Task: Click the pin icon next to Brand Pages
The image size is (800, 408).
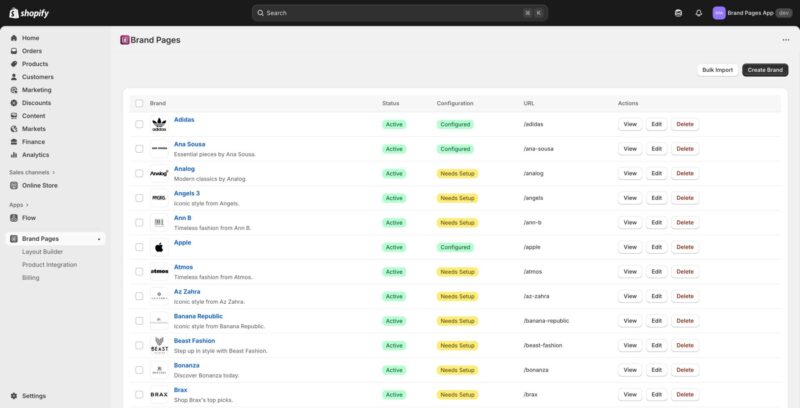Action: [99, 239]
